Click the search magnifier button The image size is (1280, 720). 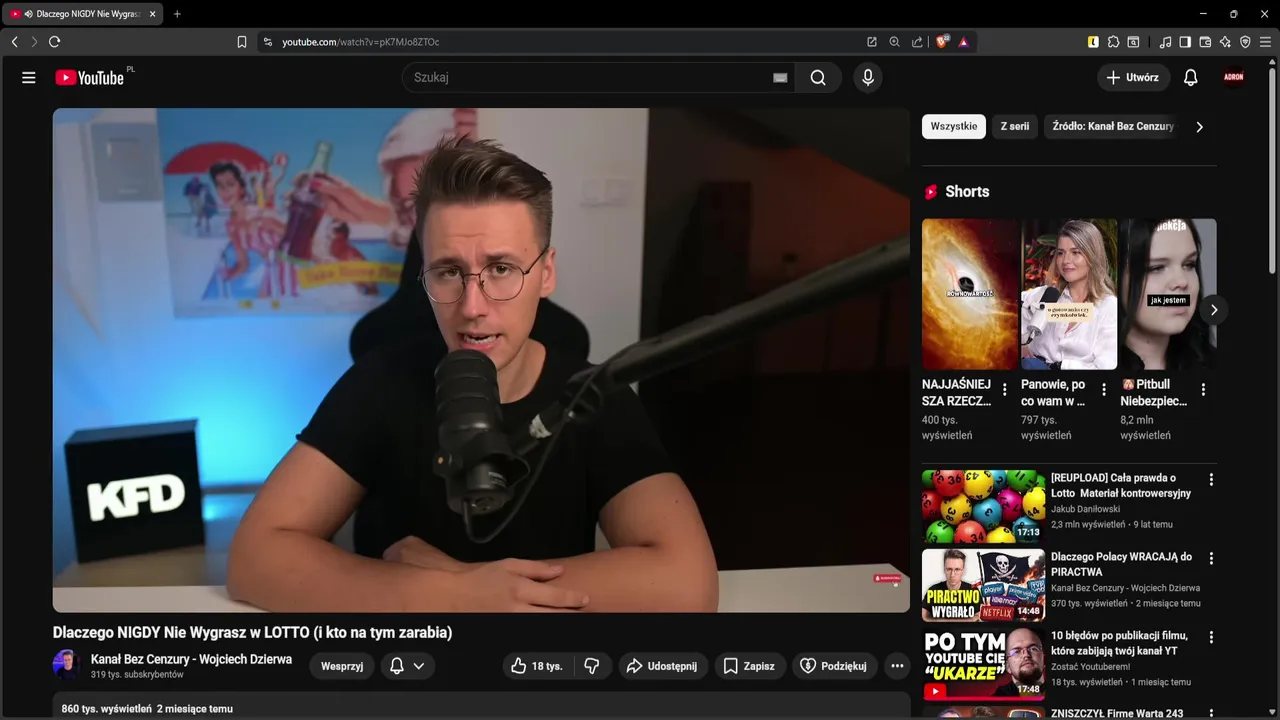click(818, 78)
